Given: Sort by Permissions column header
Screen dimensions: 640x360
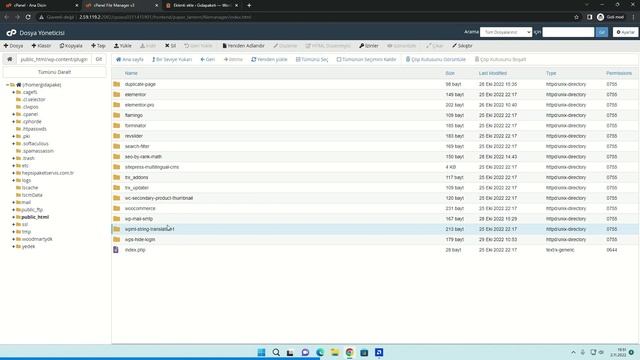Looking at the screenshot, I should pyautogui.click(x=619, y=73).
